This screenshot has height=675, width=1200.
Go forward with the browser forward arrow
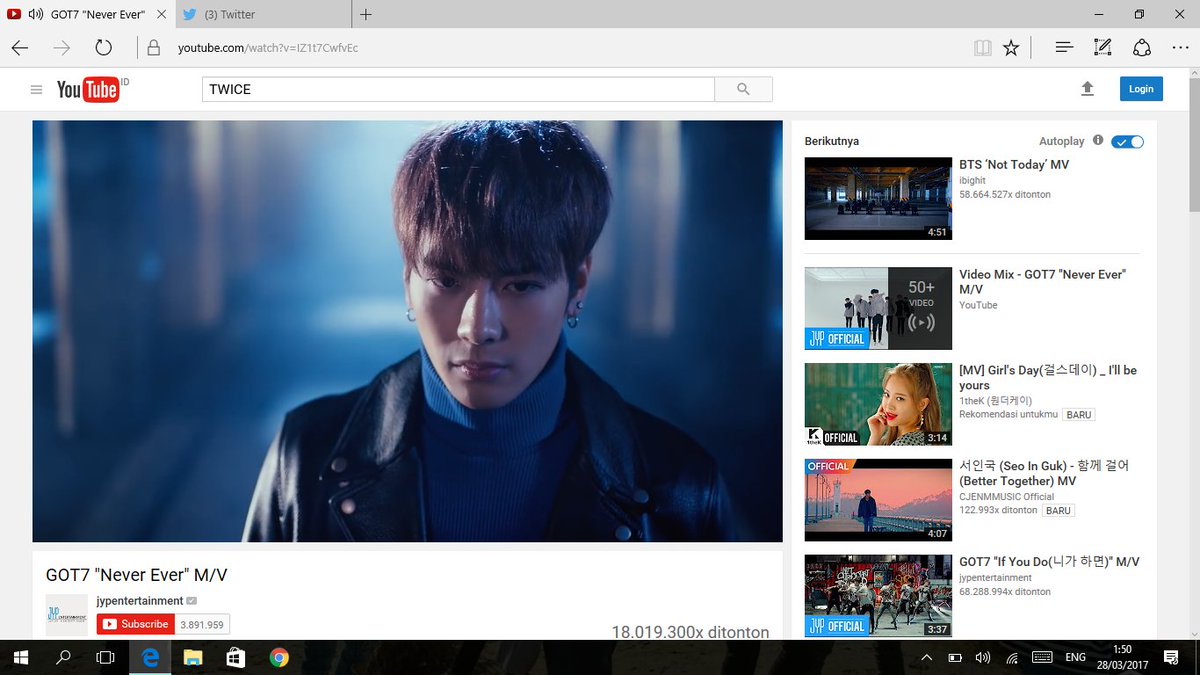(x=62, y=47)
